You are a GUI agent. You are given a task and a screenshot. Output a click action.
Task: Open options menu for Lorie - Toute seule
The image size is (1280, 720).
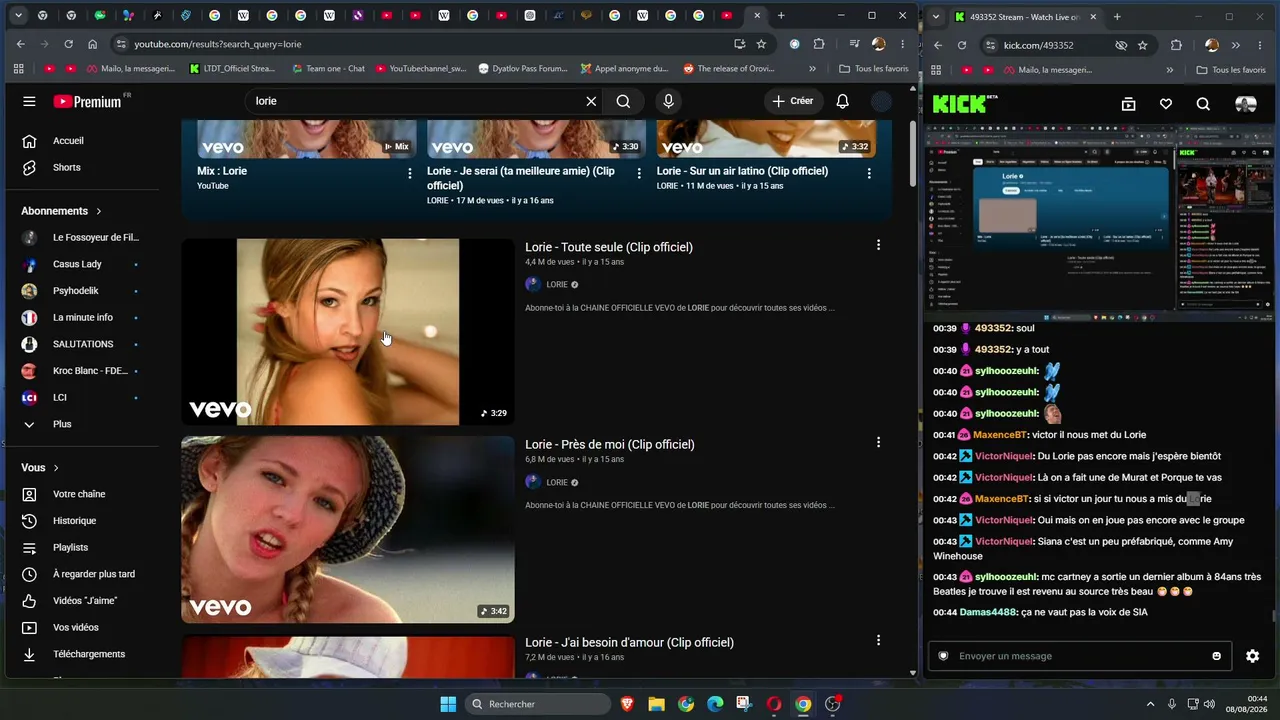(878, 245)
